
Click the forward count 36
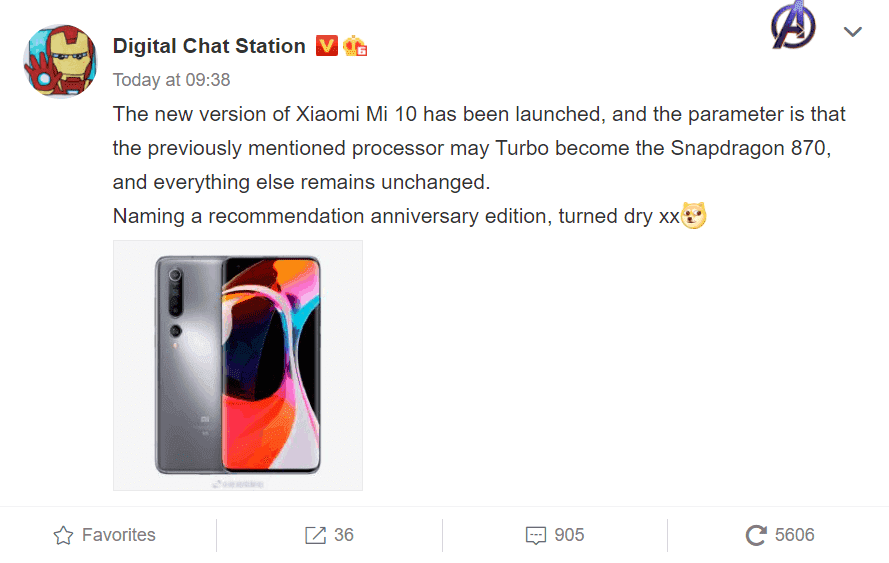click(344, 535)
